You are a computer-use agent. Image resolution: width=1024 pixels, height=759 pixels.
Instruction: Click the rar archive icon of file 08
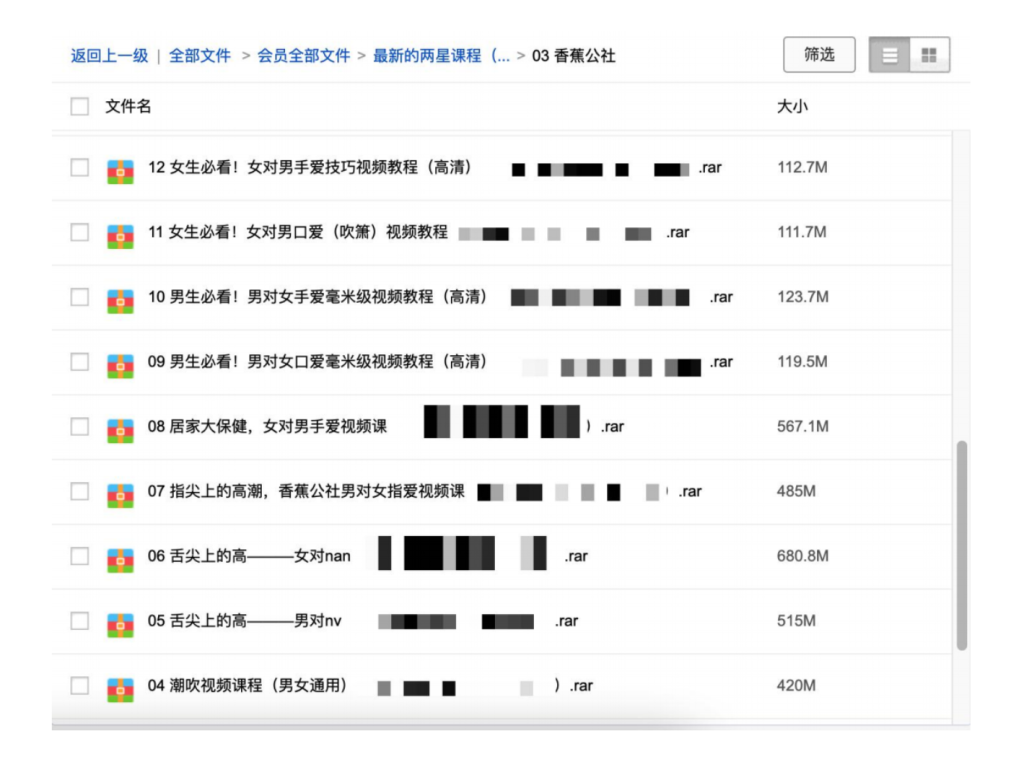[120, 430]
